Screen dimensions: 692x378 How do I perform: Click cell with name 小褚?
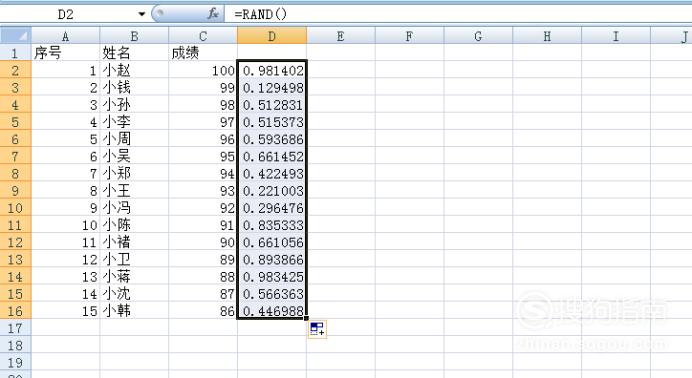coord(134,242)
